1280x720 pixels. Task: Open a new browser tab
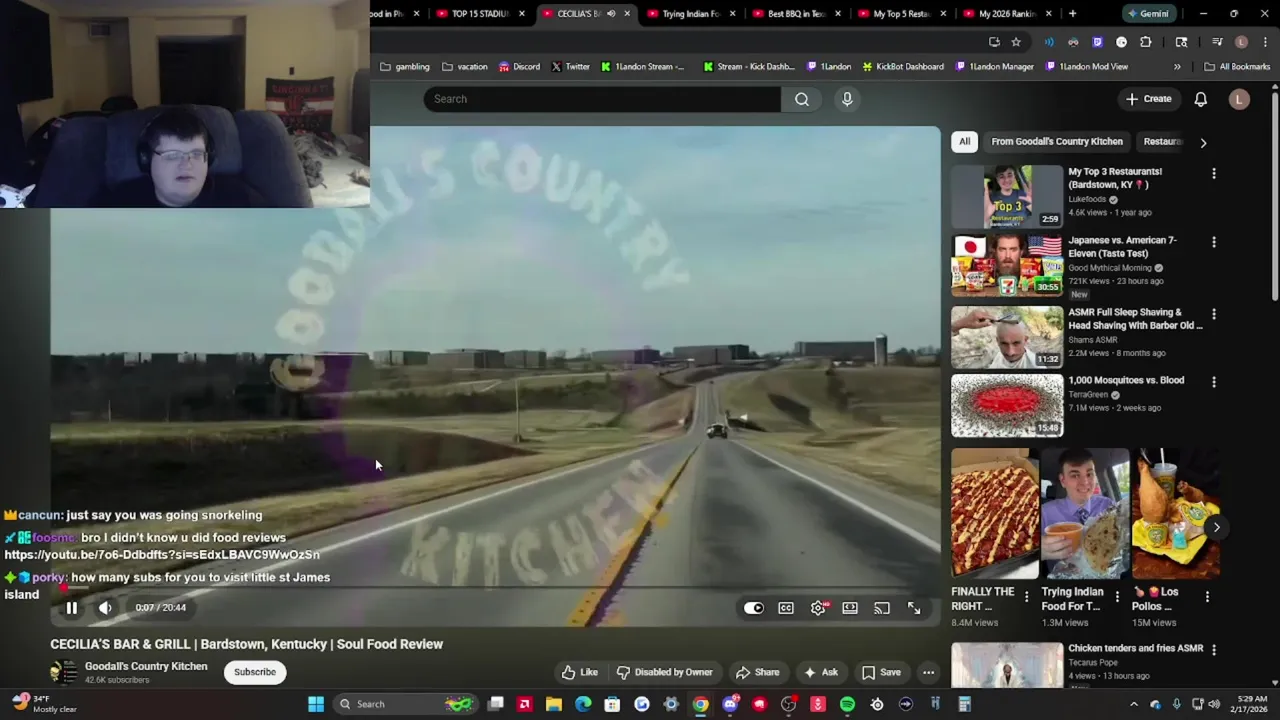coord(1072,14)
